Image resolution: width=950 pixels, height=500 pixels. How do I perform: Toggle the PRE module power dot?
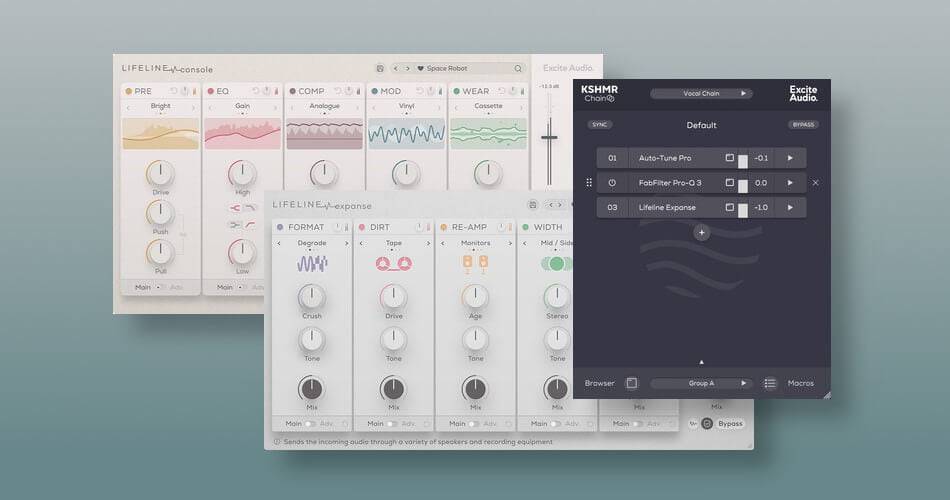(x=128, y=91)
